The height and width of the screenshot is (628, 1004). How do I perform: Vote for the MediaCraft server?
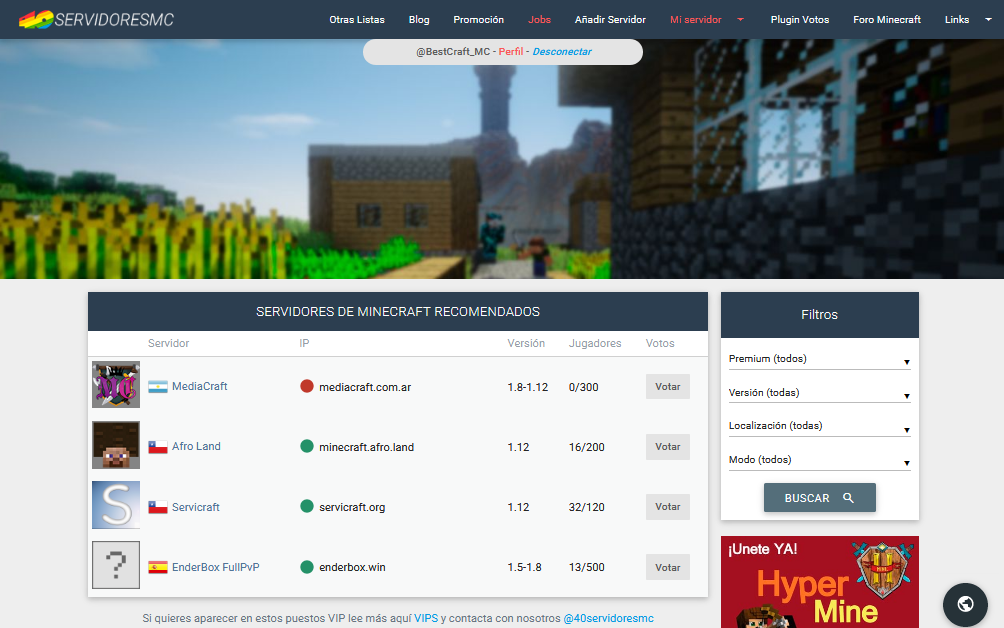pos(667,387)
